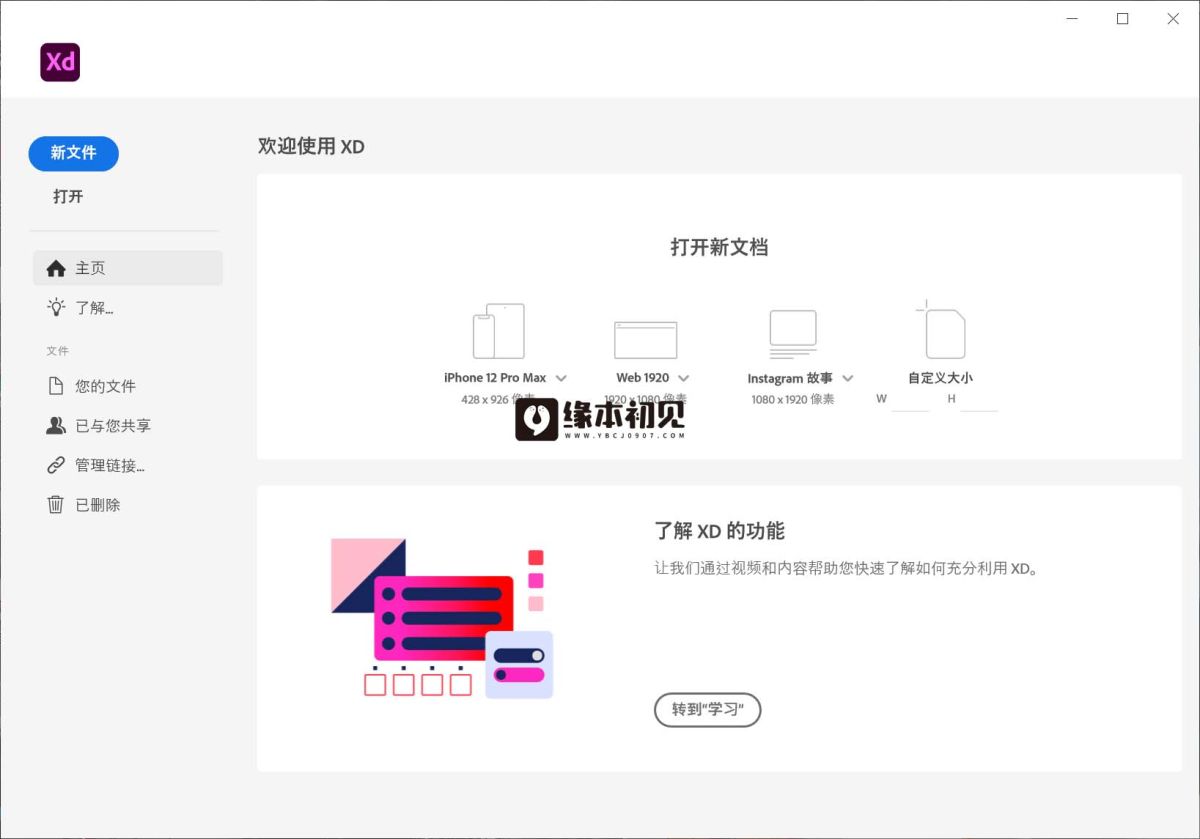
Task: Click the 了解 XD 的功能 heading
Action: [719, 531]
